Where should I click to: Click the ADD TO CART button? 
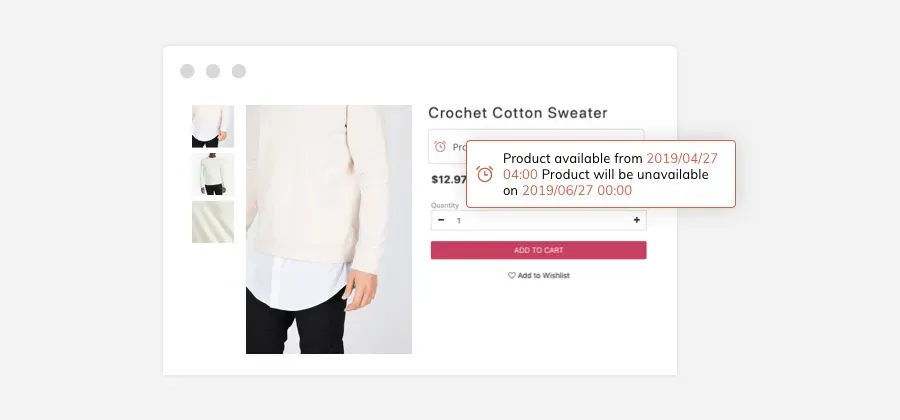[x=538, y=250]
